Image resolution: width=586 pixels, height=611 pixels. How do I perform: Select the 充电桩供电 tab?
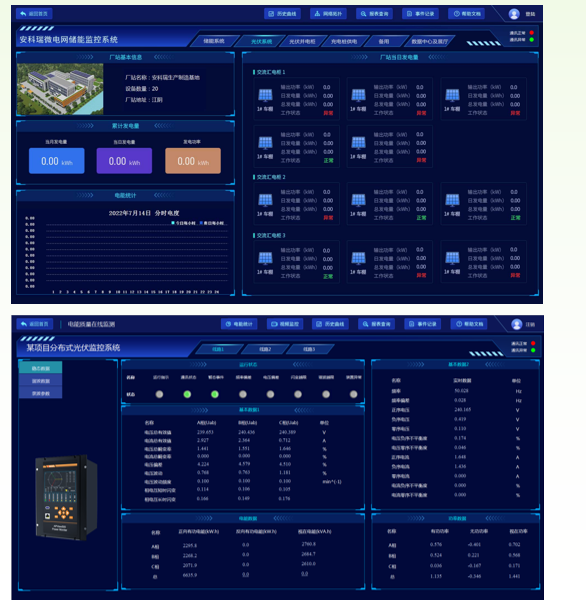pyautogui.click(x=343, y=41)
